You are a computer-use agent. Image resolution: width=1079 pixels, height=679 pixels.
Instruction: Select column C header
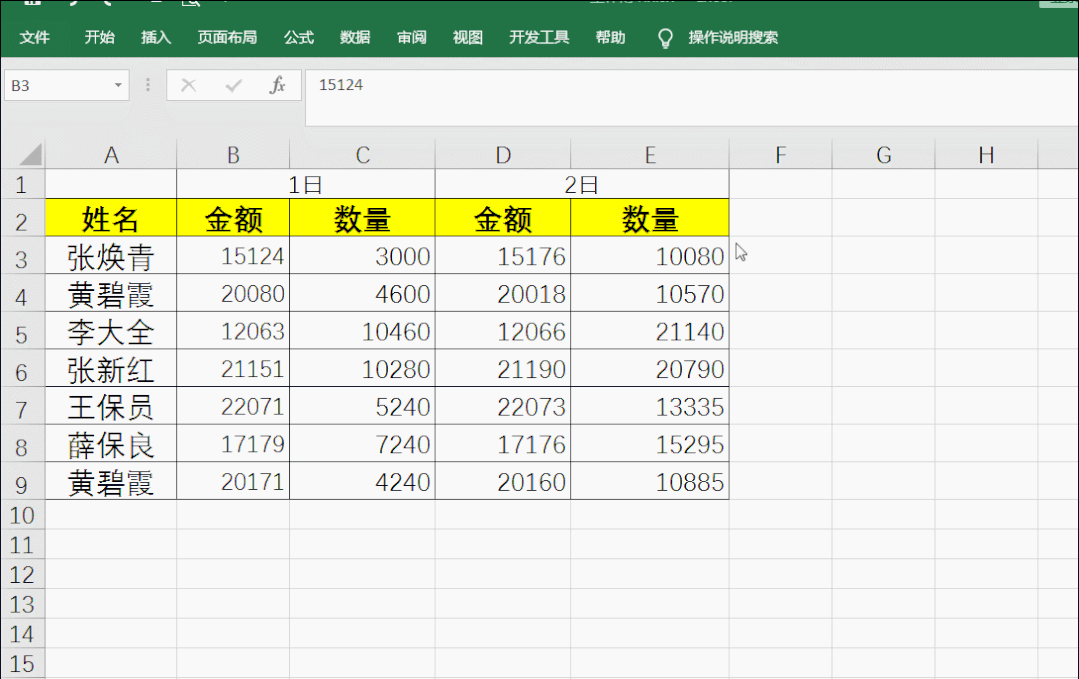coord(363,155)
